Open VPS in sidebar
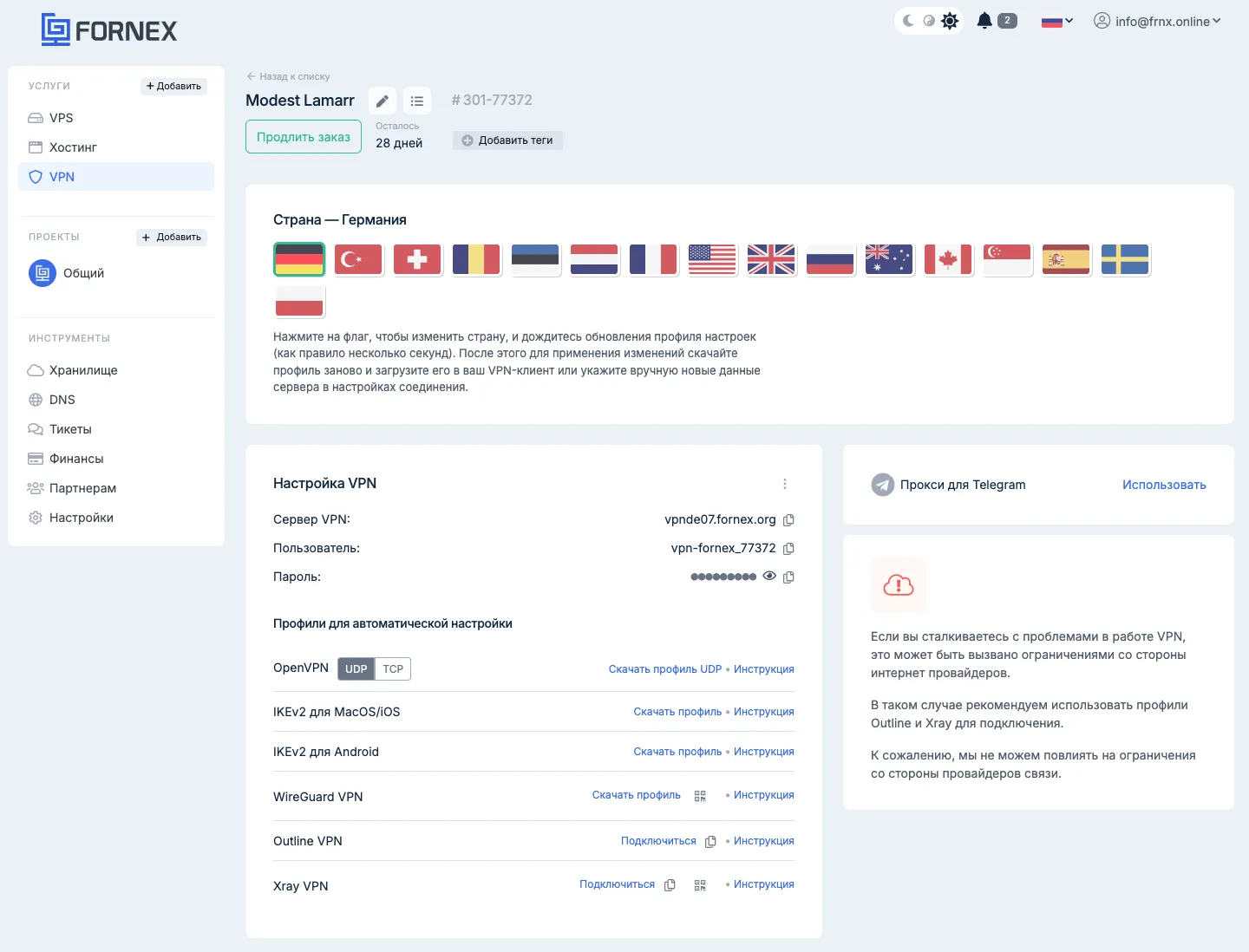The height and width of the screenshot is (952, 1249). 116,118
